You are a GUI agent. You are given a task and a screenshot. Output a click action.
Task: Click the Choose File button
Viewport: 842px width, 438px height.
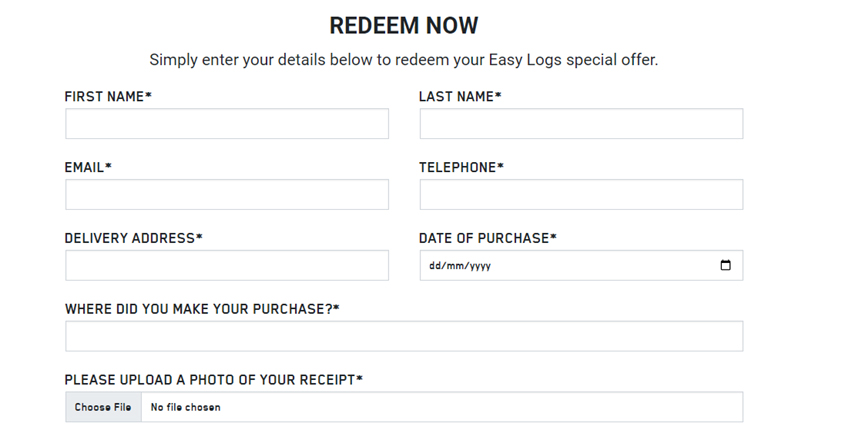(103, 407)
